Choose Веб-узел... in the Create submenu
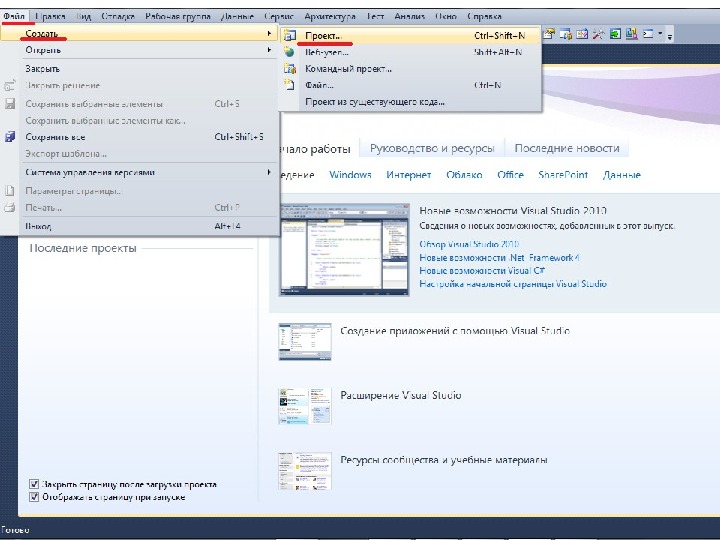Viewport: 720px width, 540px height. (410, 52)
